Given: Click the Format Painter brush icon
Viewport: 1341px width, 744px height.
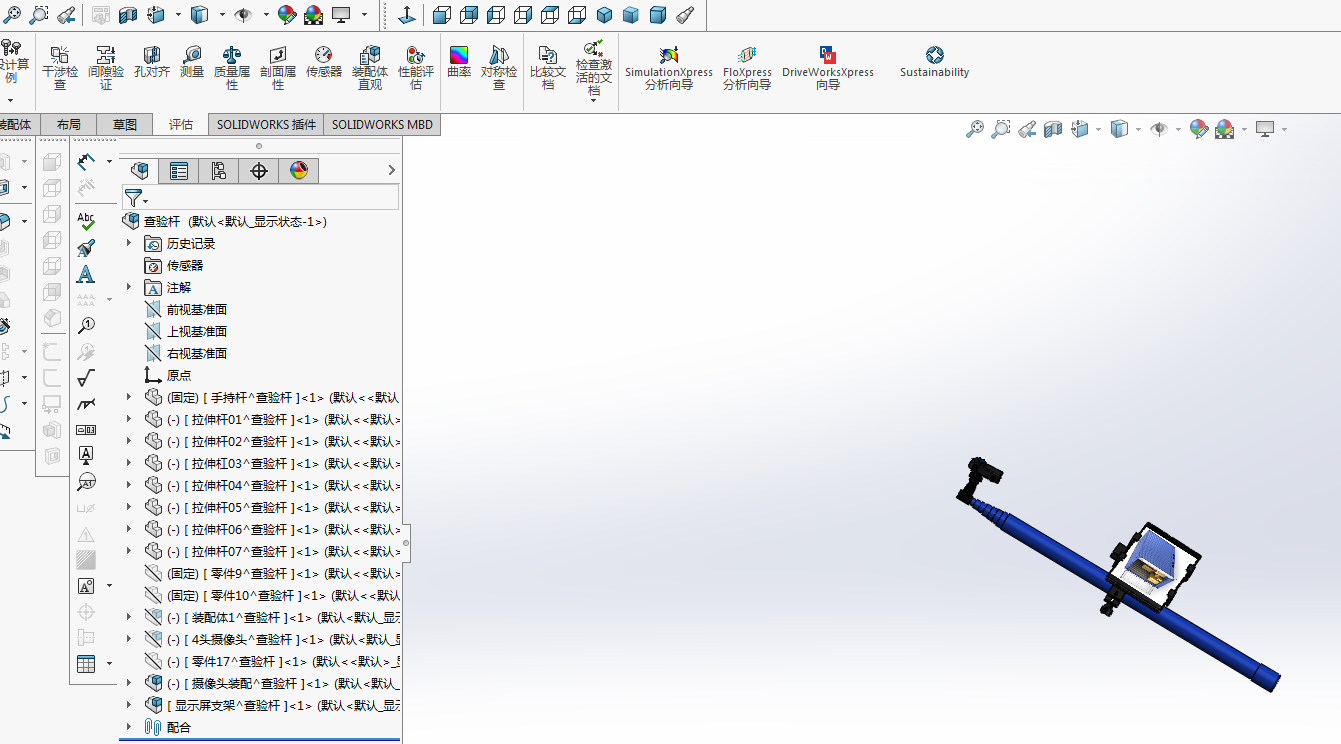Looking at the screenshot, I should 86,248.
